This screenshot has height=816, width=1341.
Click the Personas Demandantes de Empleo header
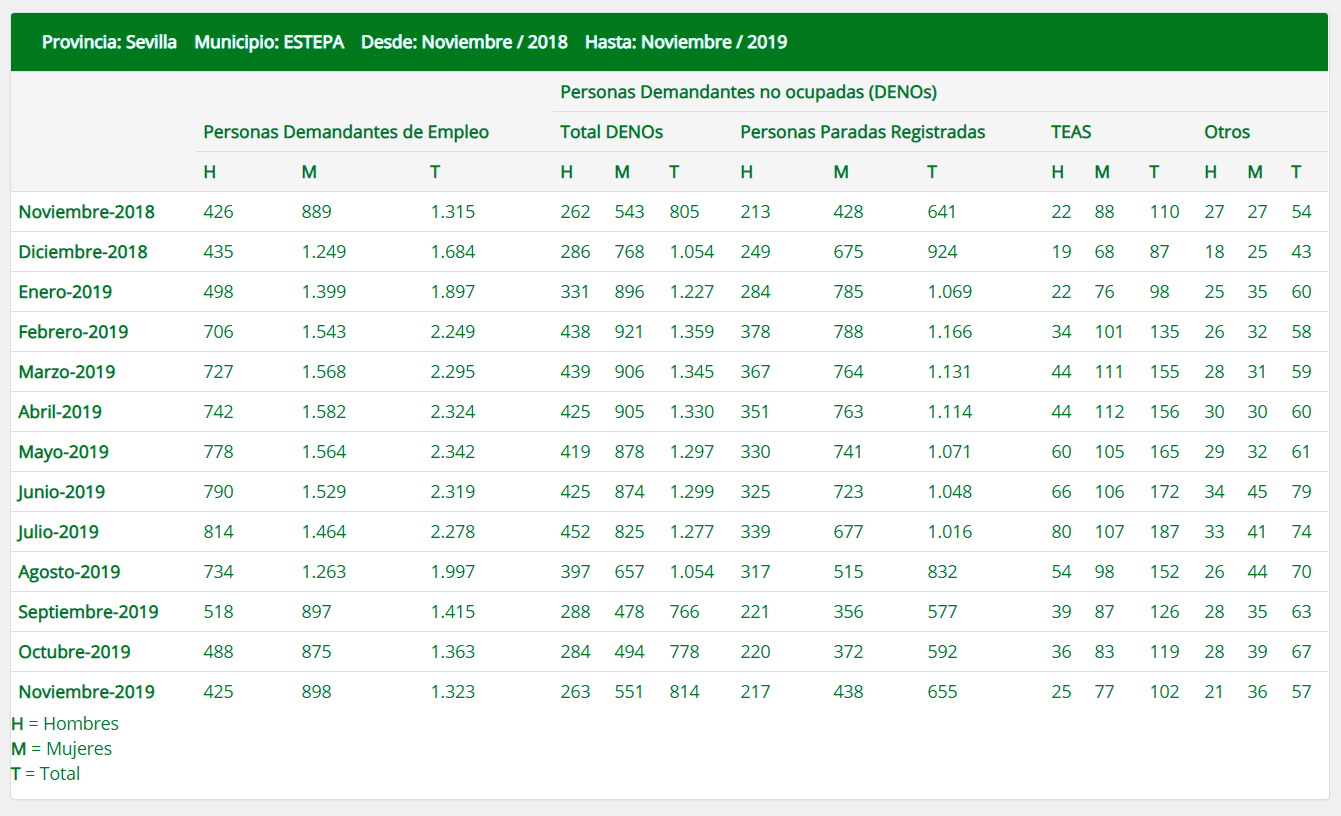point(346,132)
